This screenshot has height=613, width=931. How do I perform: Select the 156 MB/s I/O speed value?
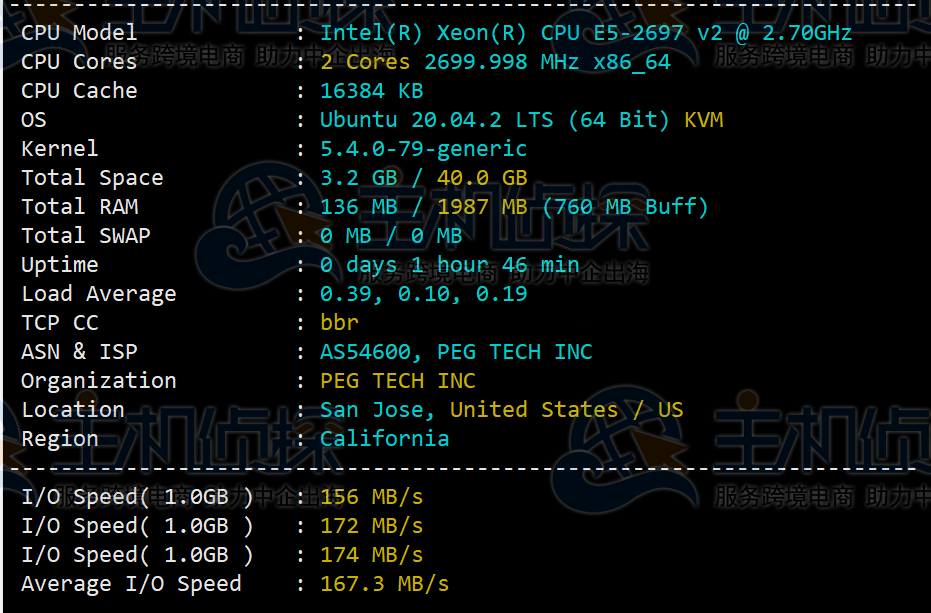click(372, 497)
